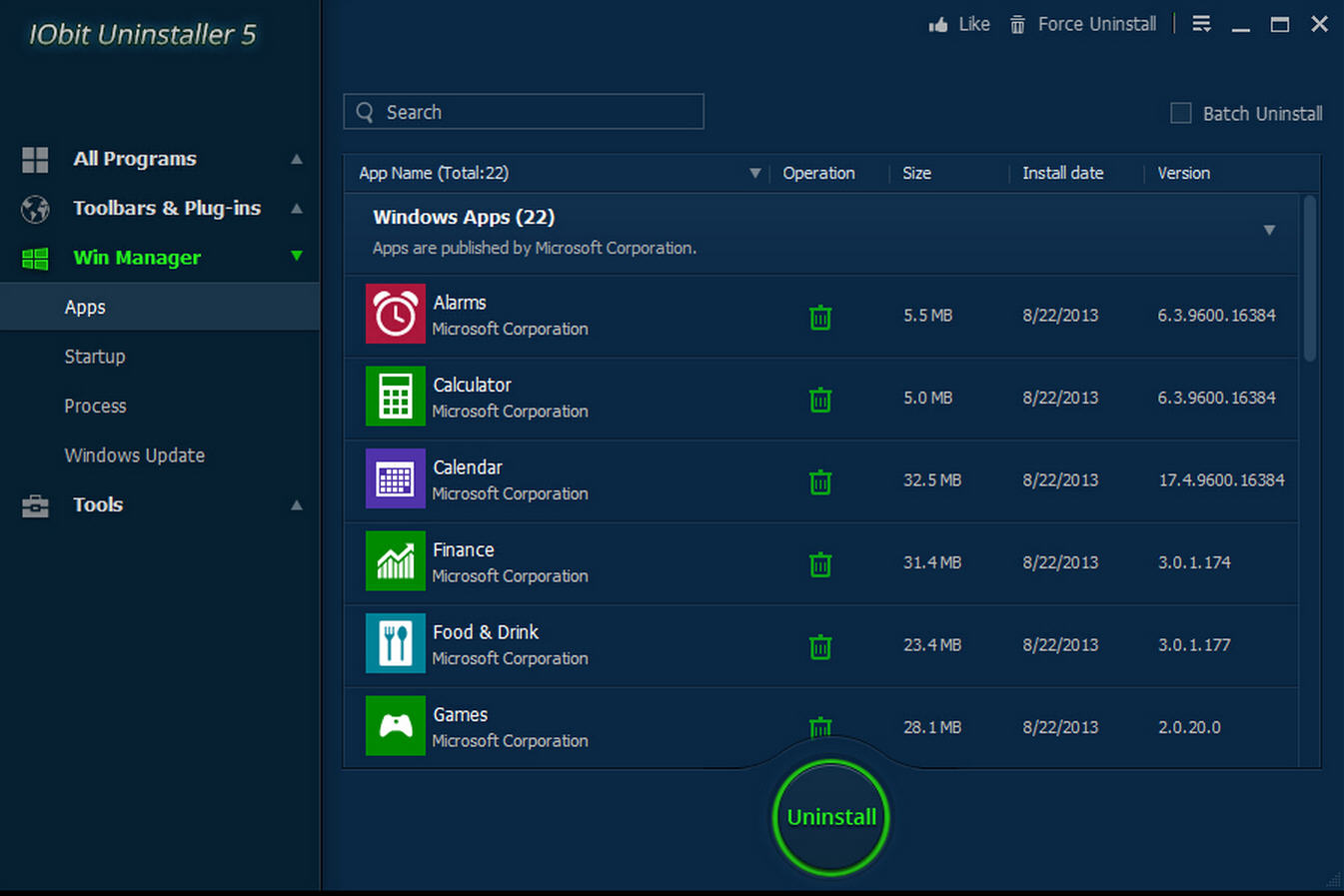Click the Tools toolbox icon

pyautogui.click(x=35, y=506)
